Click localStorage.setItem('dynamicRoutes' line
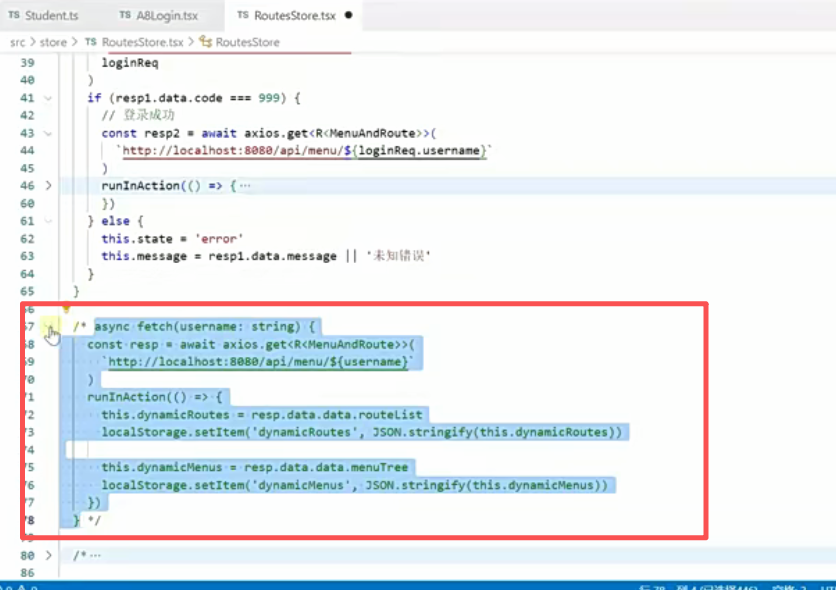 click(361, 432)
